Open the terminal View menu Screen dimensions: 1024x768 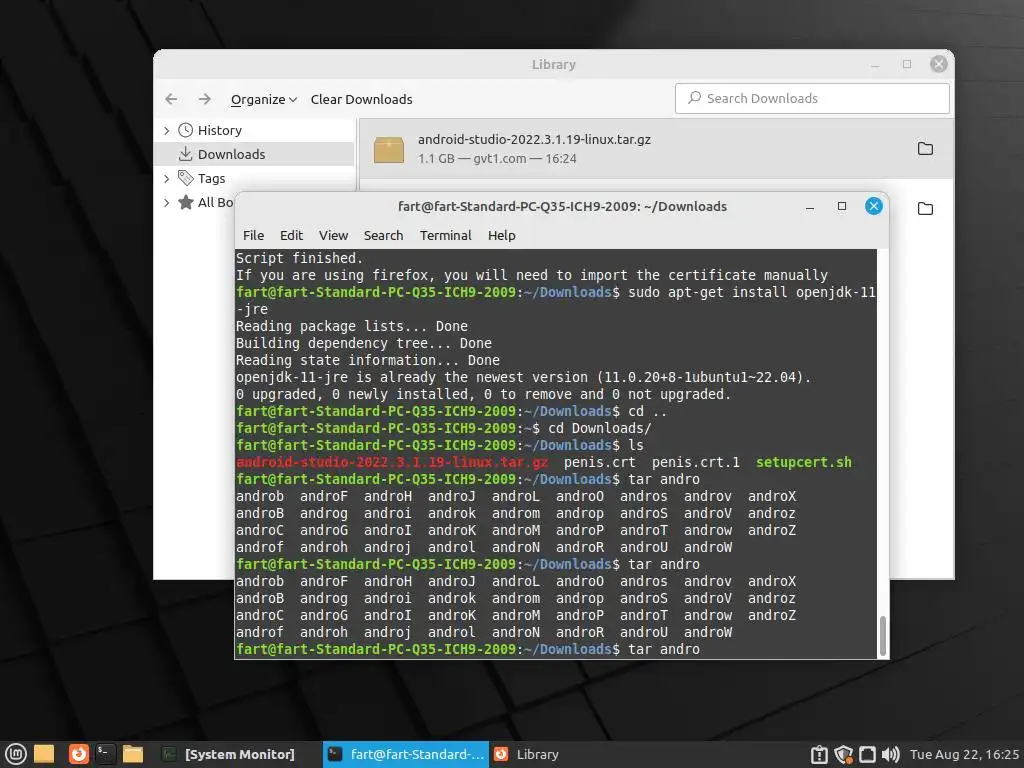(x=333, y=235)
